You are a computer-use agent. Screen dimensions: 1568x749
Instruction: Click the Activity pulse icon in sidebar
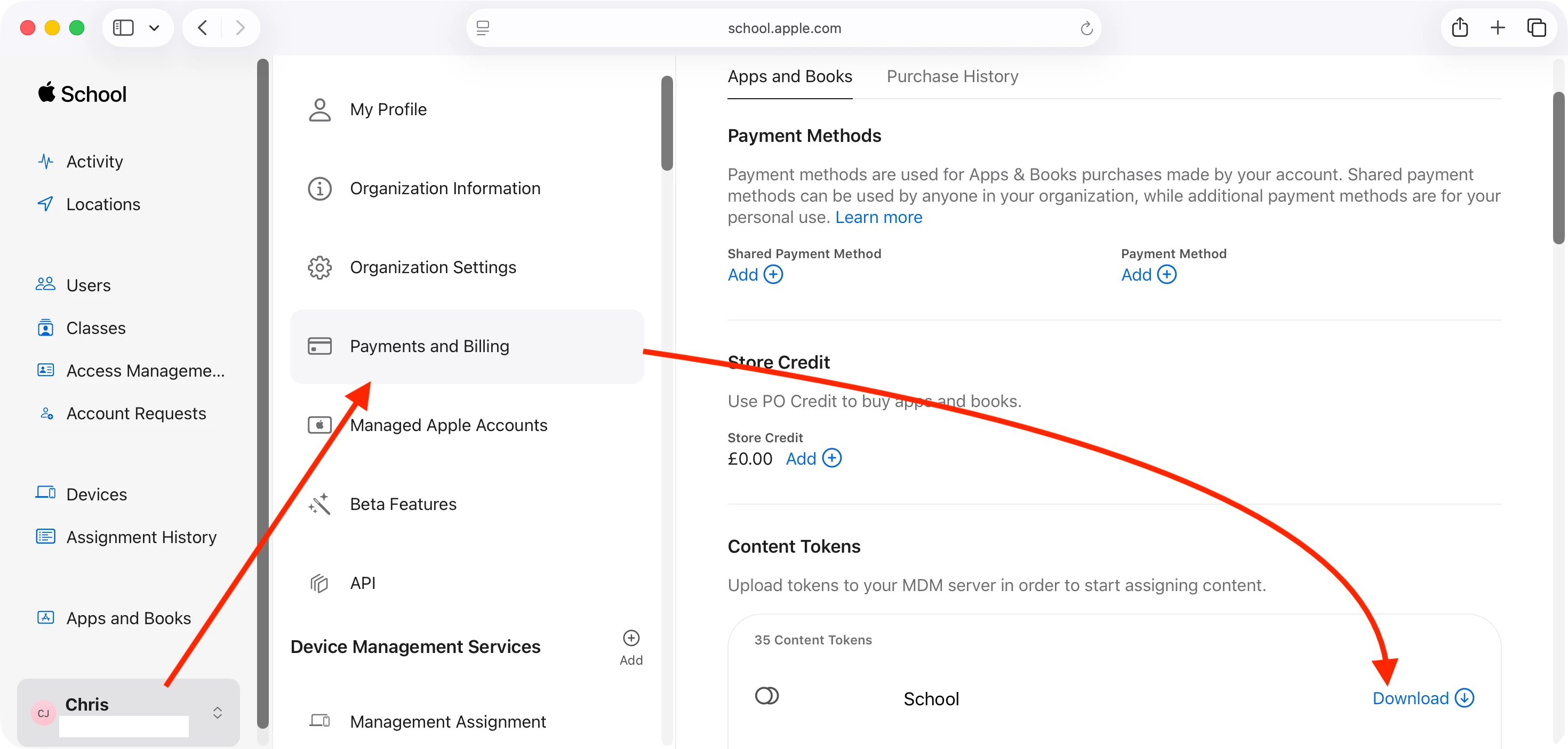pyautogui.click(x=46, y=161)
